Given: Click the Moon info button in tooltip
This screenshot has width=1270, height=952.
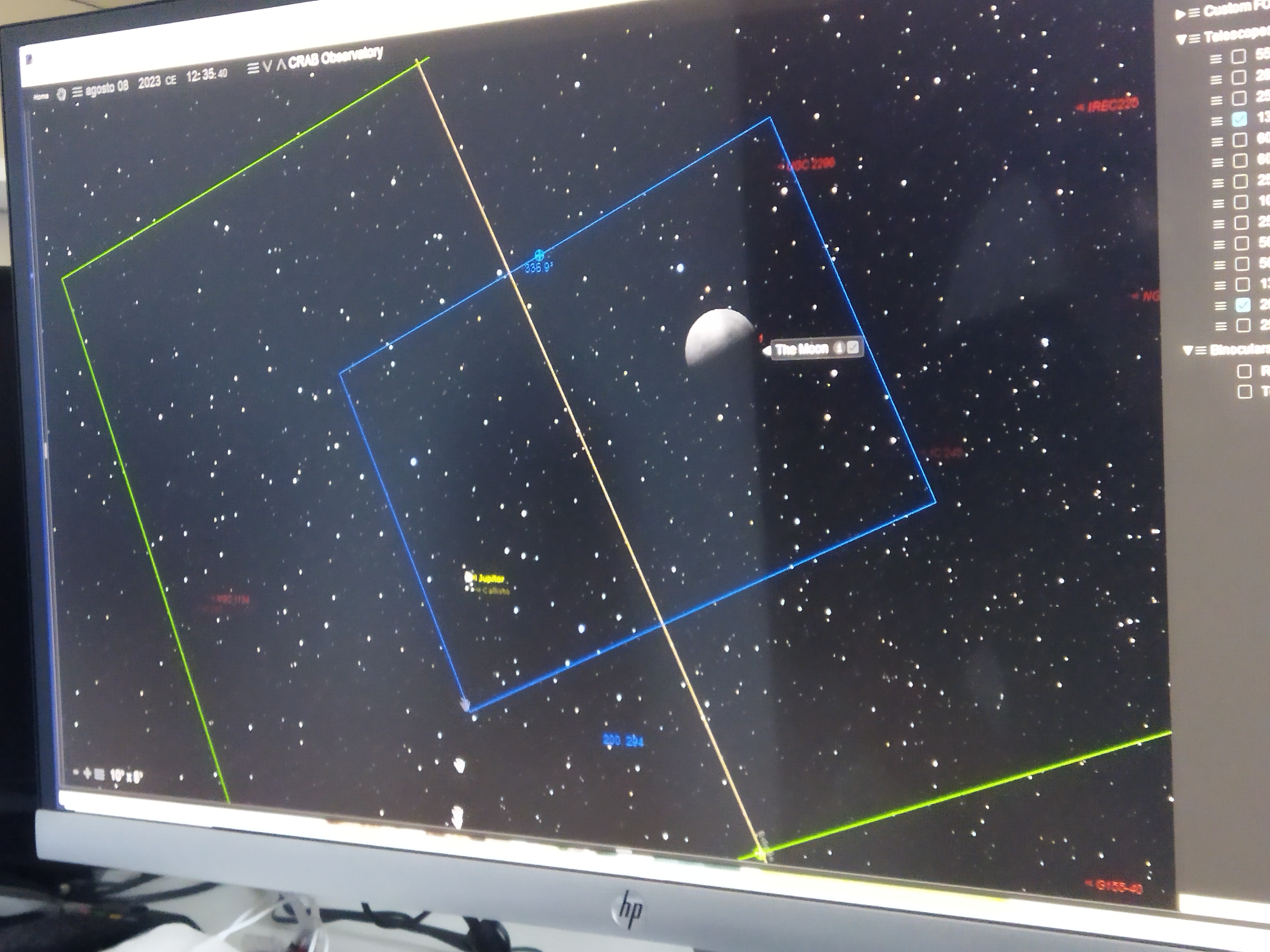Looking at the screenshot, I should (839, 347).
